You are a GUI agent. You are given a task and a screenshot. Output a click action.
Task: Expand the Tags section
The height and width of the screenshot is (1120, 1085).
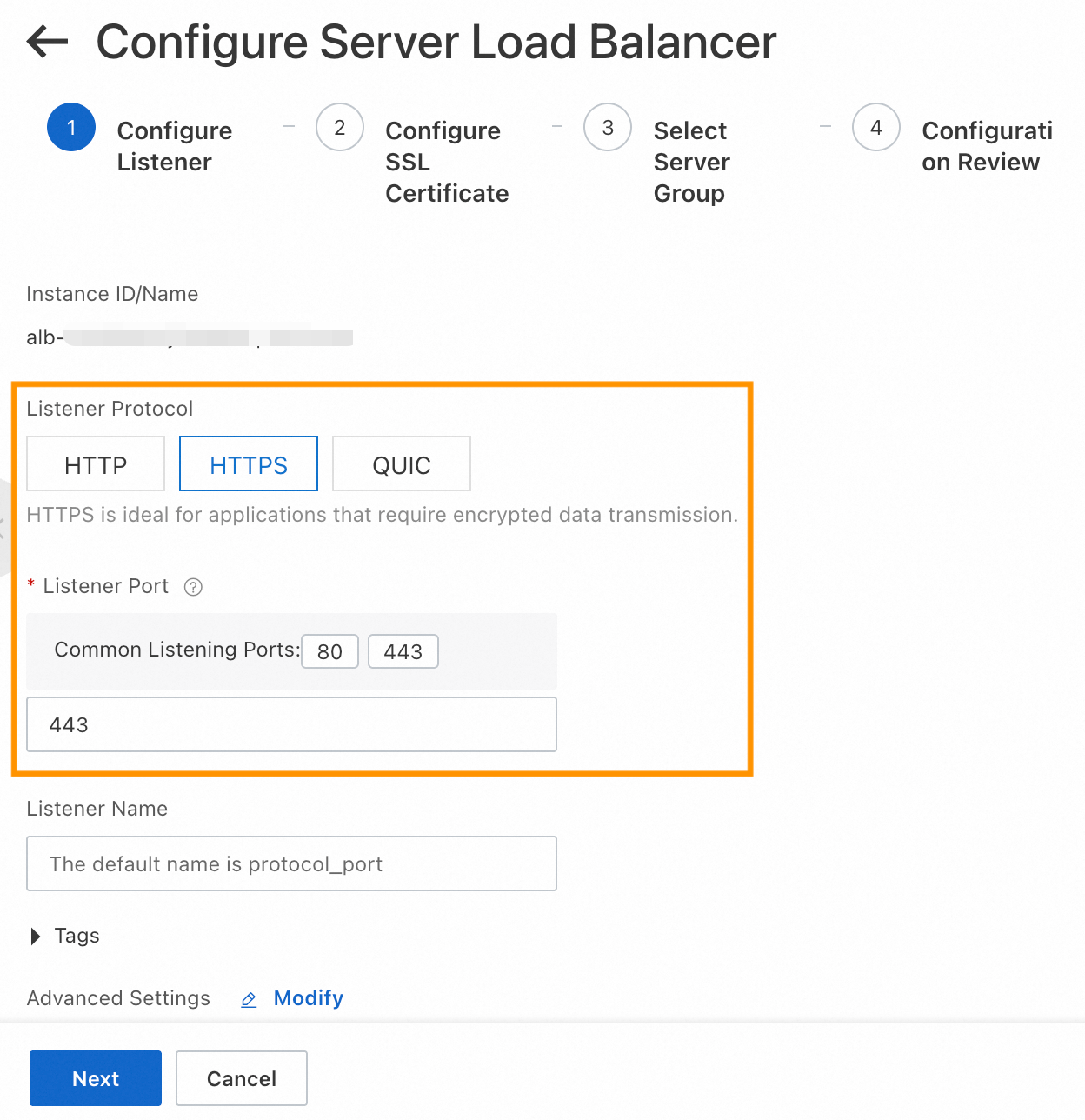(37, 936)
